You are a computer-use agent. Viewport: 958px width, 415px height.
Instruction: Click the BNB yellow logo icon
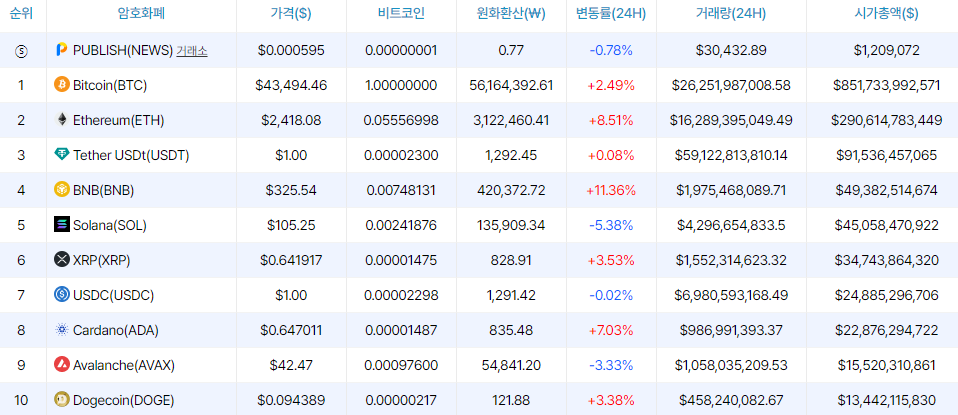62,190
